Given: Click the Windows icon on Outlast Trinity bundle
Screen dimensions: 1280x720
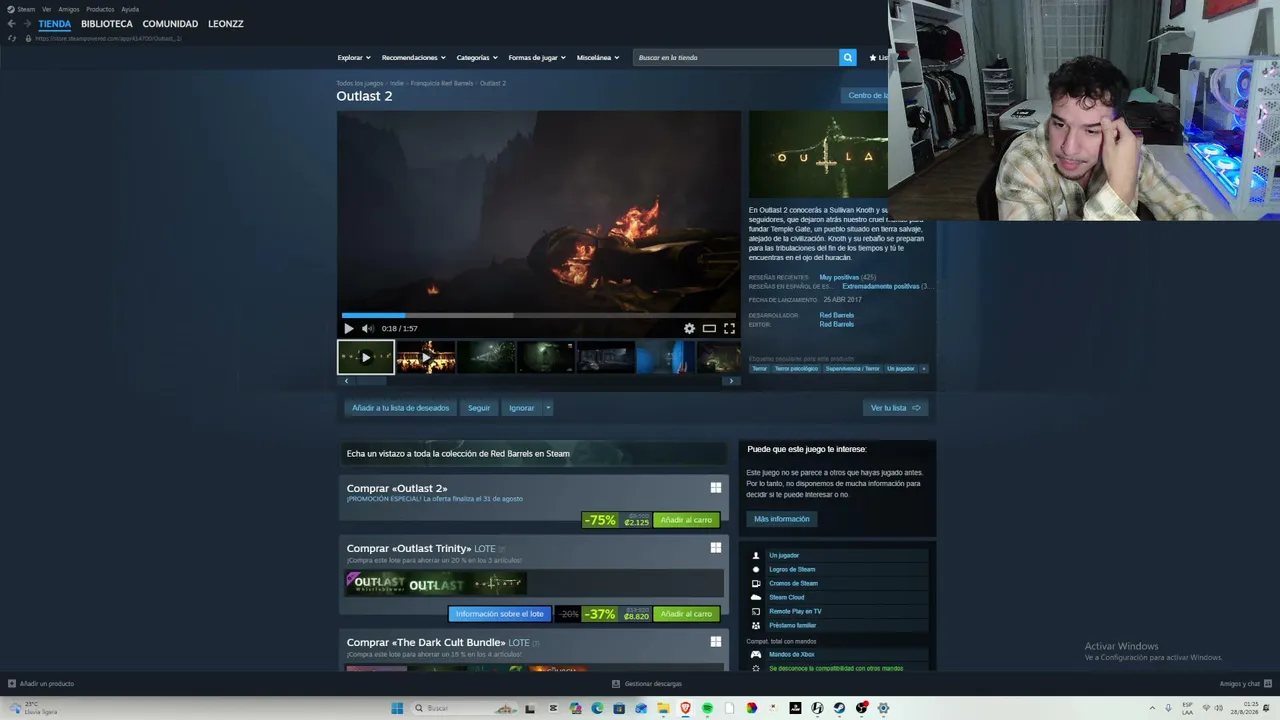Looking at the screenshot, I should coord(716,548).
